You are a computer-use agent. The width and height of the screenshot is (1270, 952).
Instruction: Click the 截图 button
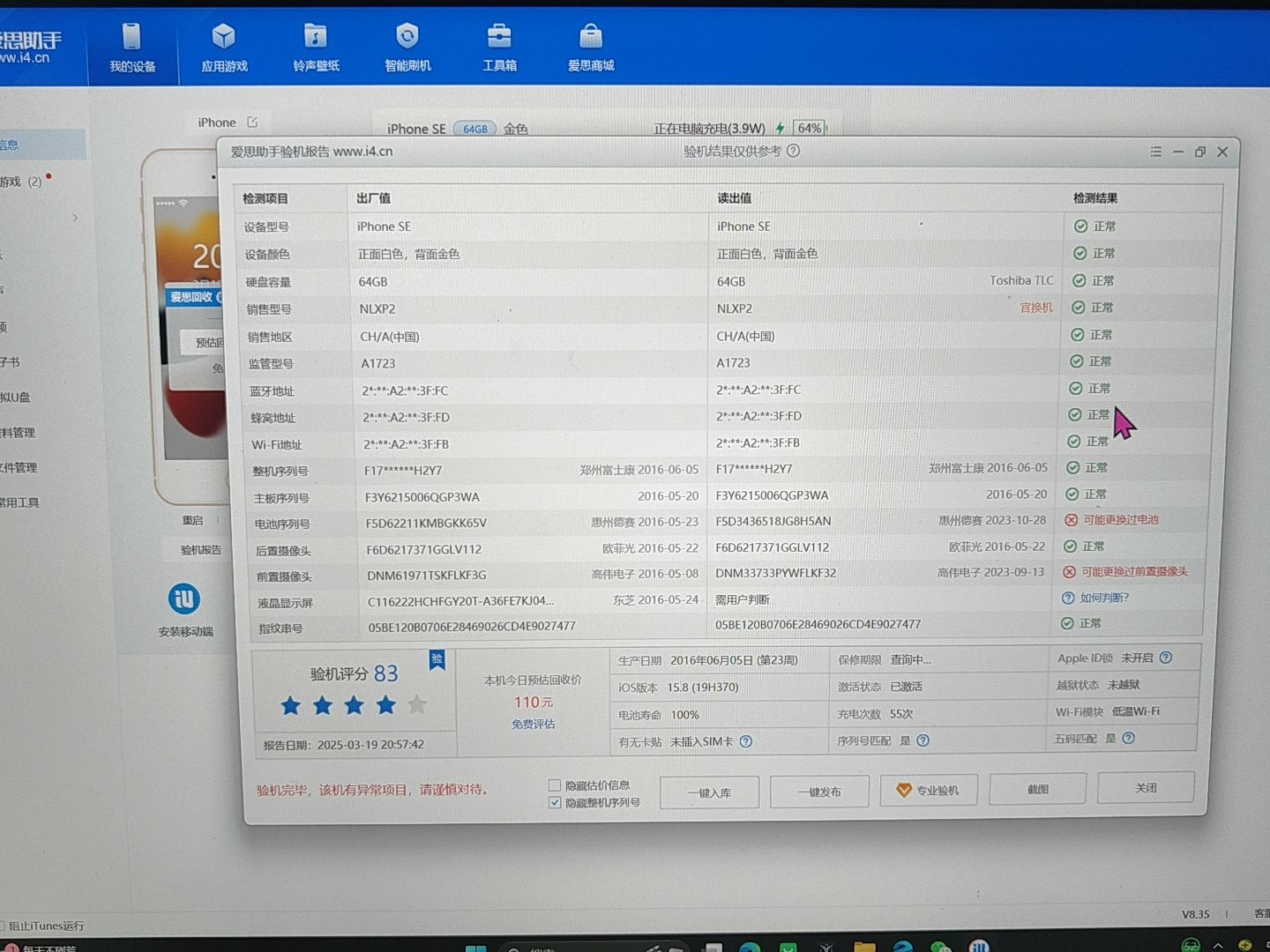point(1037,789)
